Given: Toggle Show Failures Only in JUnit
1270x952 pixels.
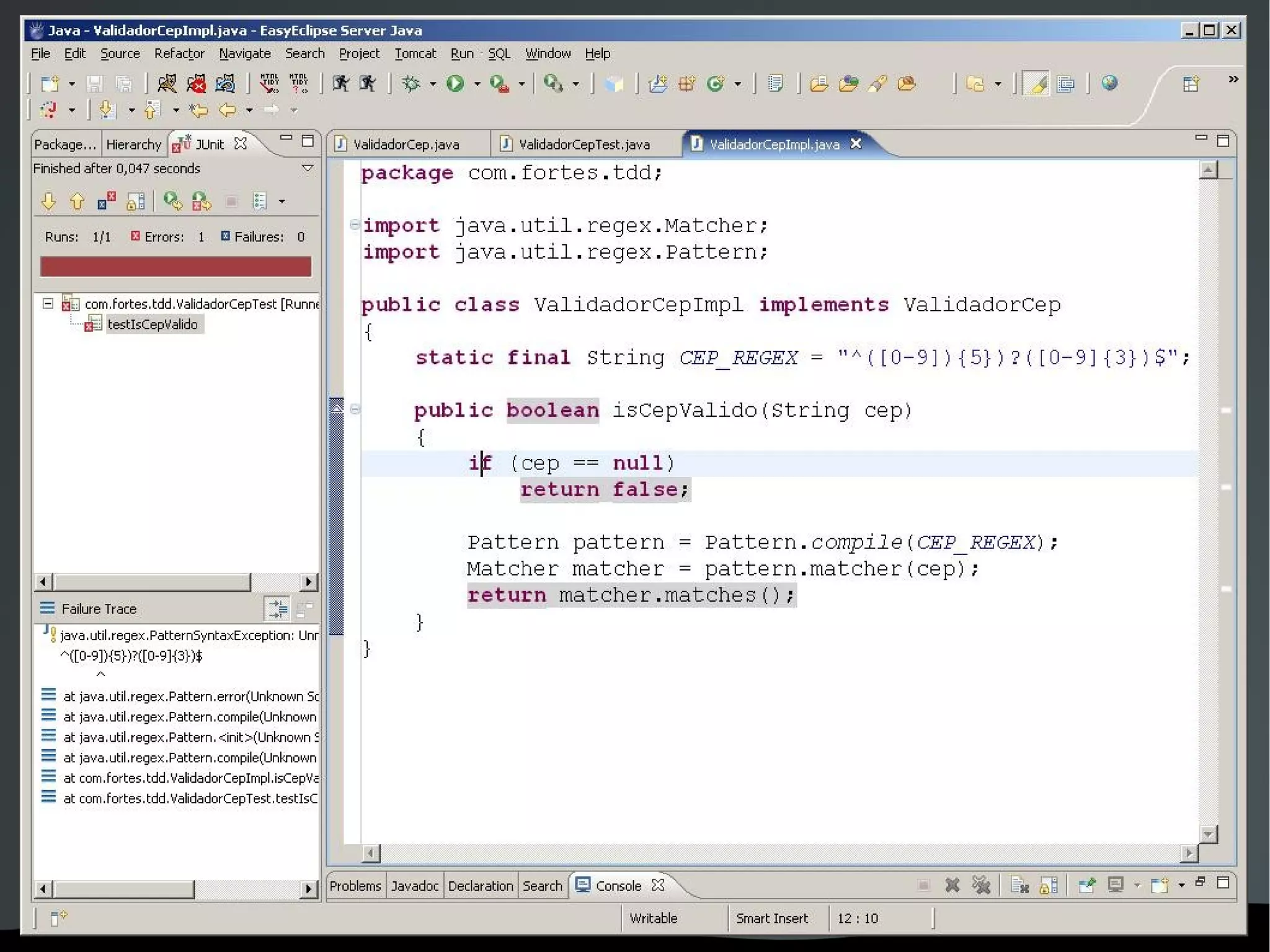Looking at the screenshot, I should [x=106, y=201].
